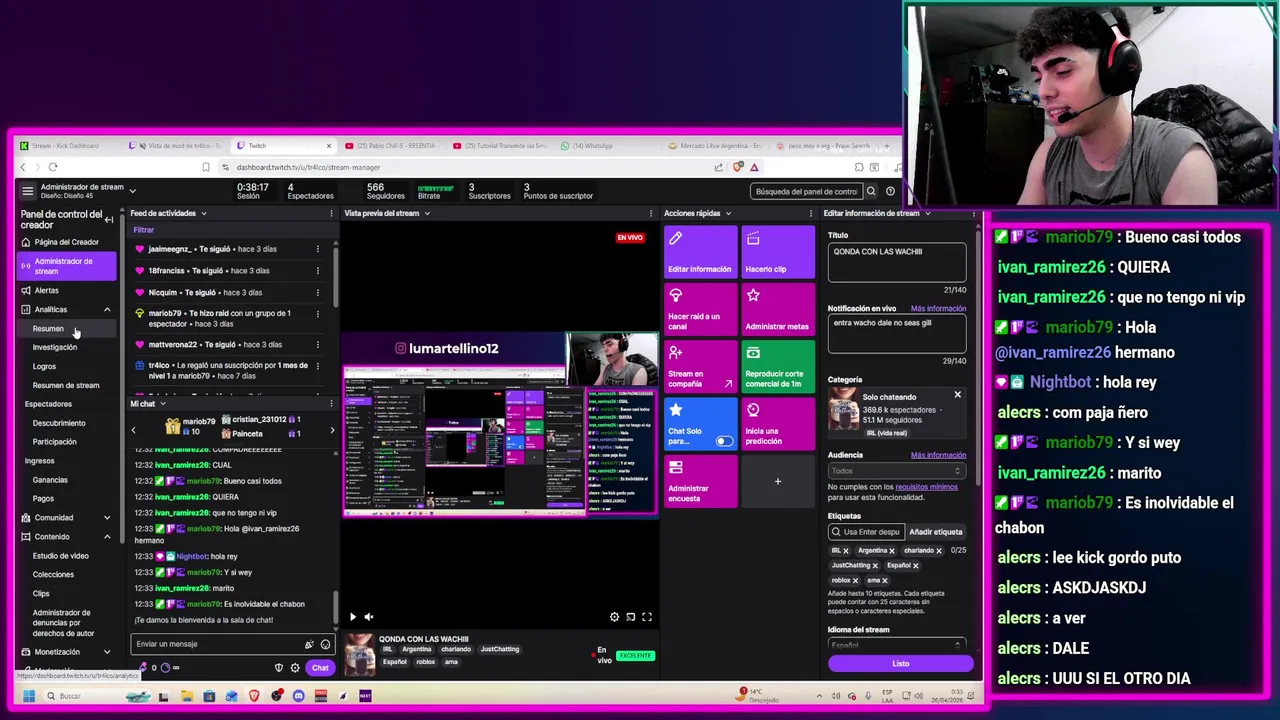The height and width of the screenshot is (720, 1280).
Task: Switch to Stream - Kick Dashboard browser tab
Action: coord(65,146)
